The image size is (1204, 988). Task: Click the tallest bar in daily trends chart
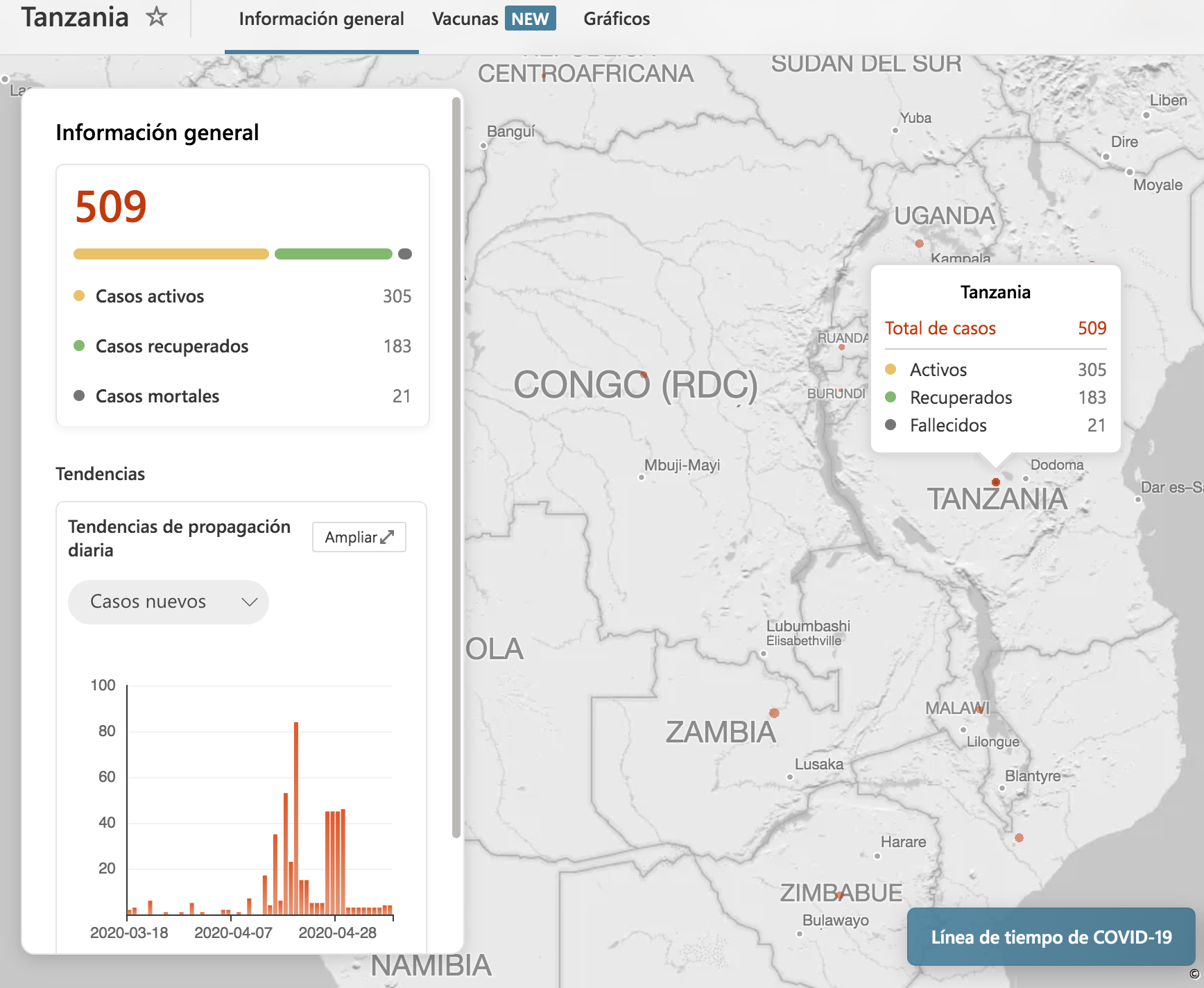point(296,817)
